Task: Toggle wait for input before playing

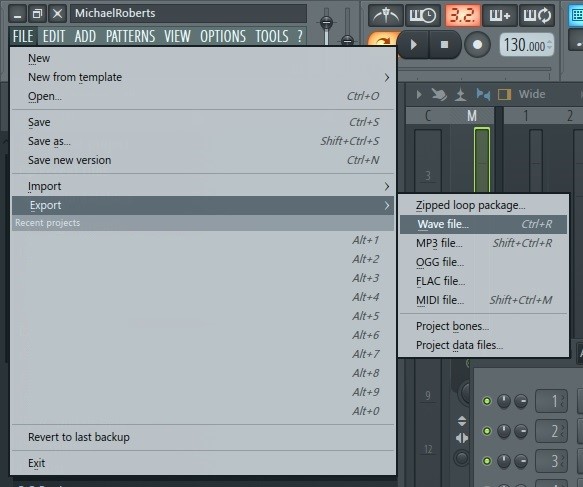Action: click(x=422, y=16)
